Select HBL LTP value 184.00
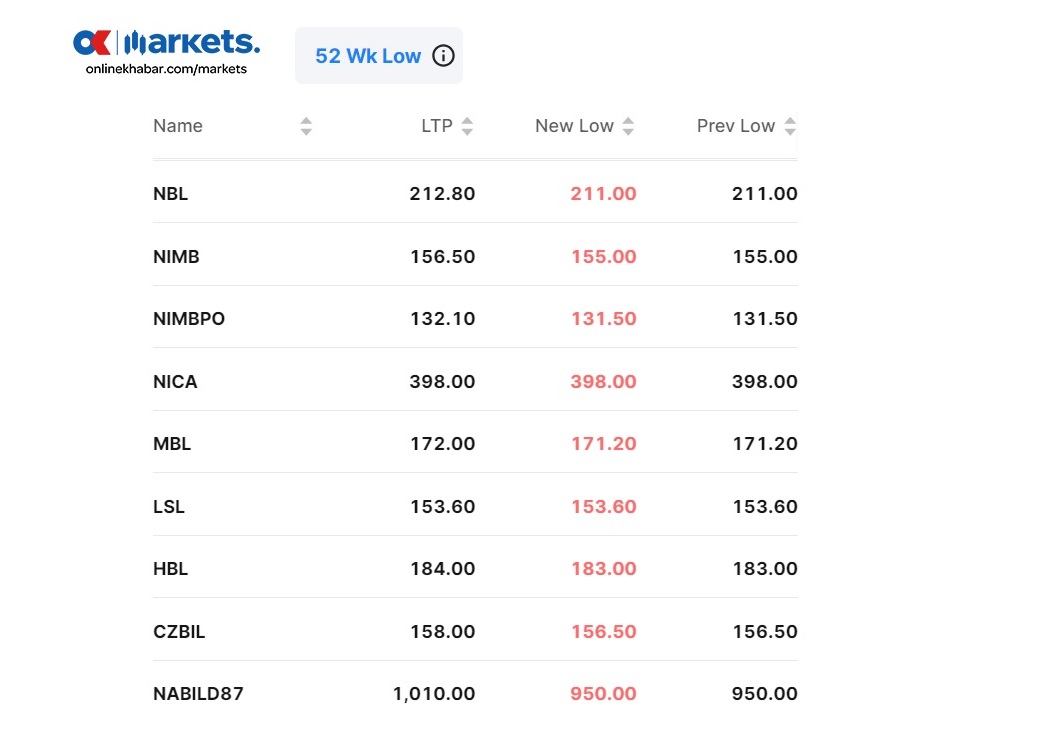Image resolution: width=1040 pixels, height=737 pixels. (x=442, y=569)
